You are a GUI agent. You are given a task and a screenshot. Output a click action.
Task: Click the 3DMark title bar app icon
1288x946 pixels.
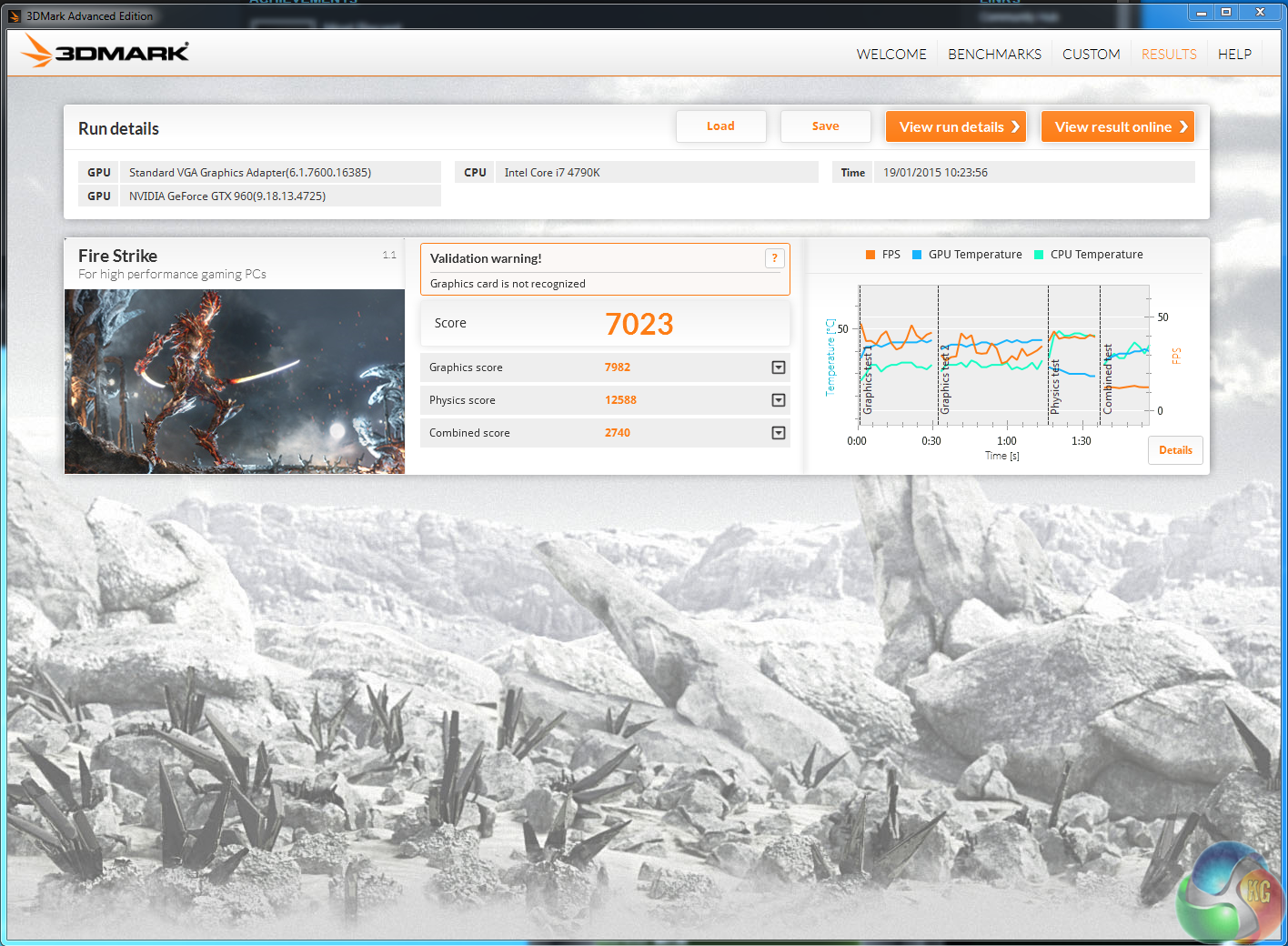pyautogui.click(x=15, y=16)
